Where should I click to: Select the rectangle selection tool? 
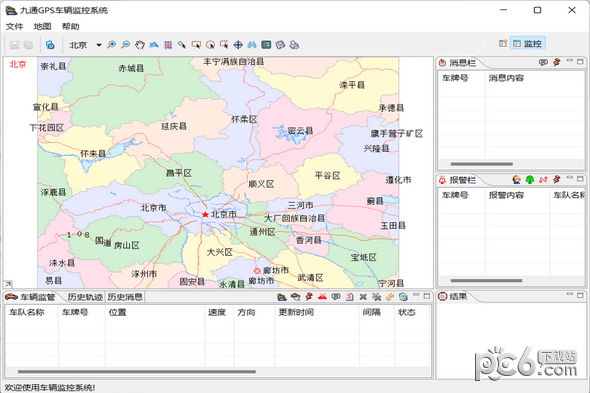[196, 45]
